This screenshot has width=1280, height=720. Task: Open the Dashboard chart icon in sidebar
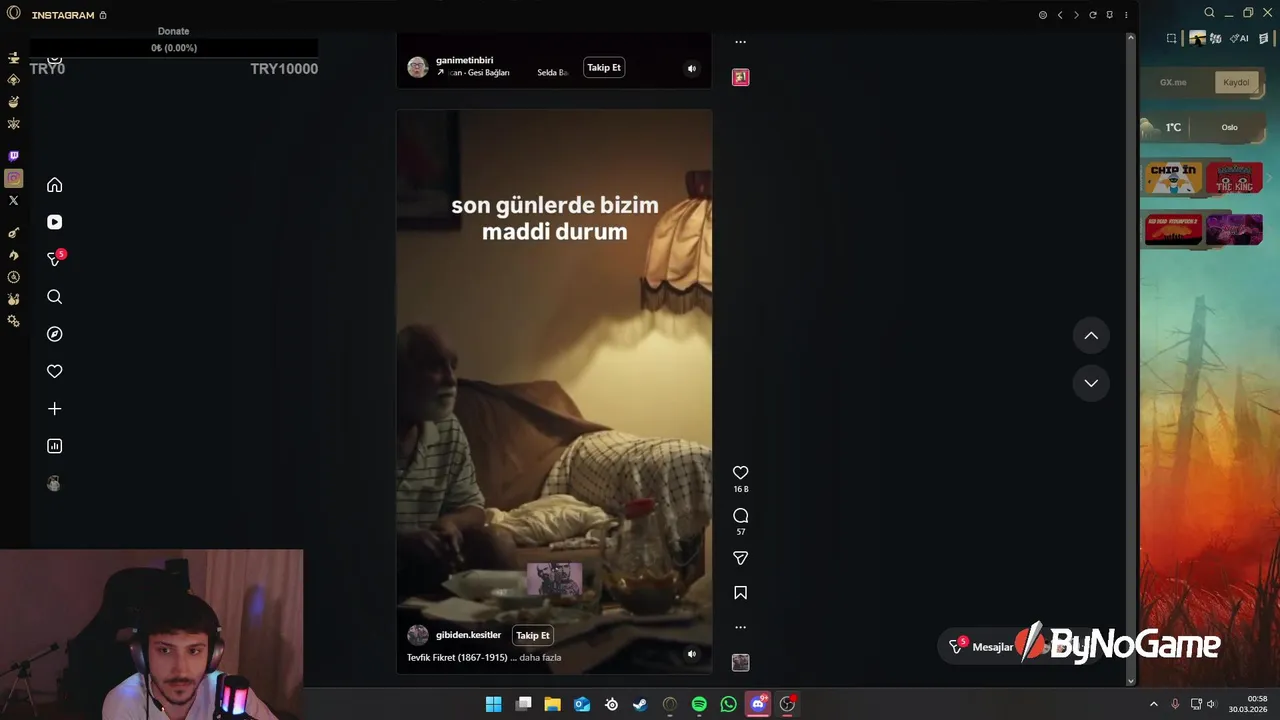click(55, 446)
